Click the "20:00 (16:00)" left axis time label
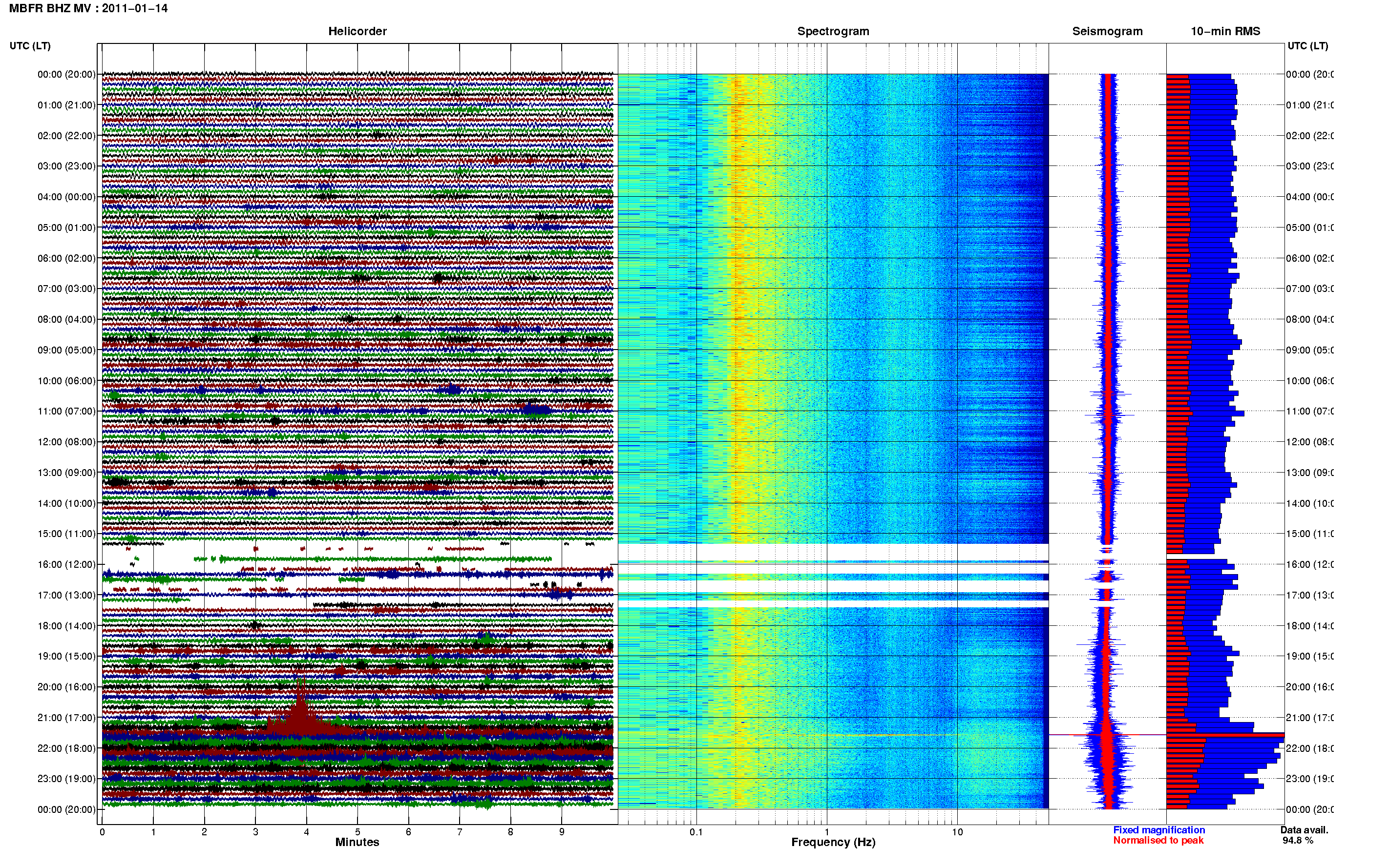The height and width of the screenshot is (868, 1389). pyautogui.click(x=66, y=686)
